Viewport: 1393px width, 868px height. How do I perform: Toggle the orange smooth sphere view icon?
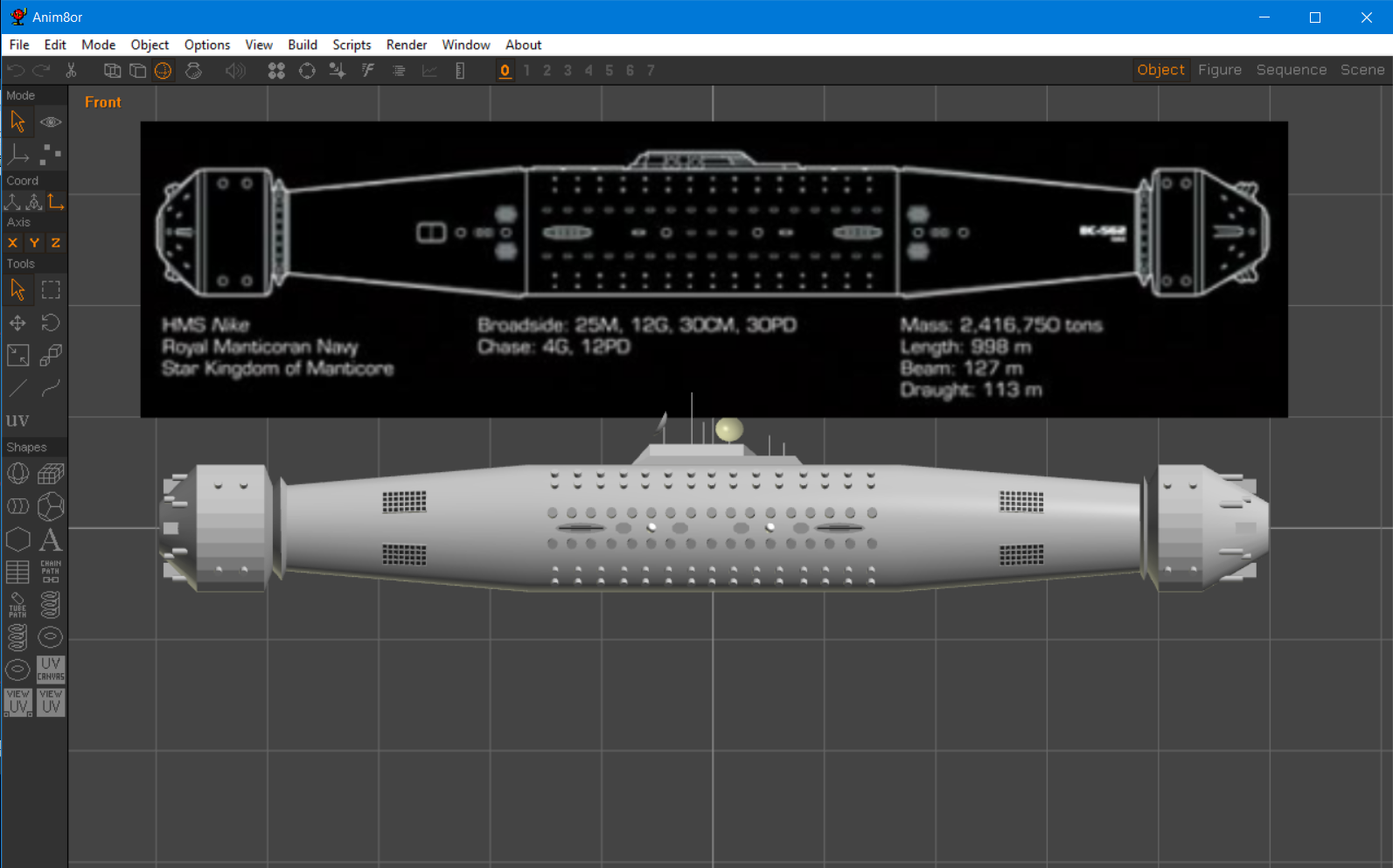click(x=163, y=71)
